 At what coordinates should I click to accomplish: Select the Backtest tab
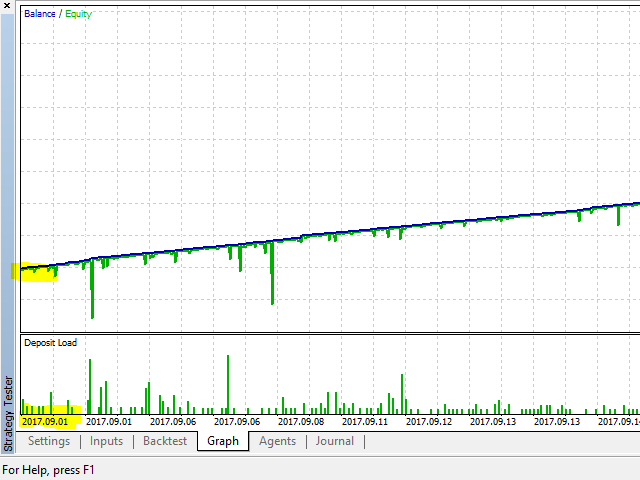point(165,441)
